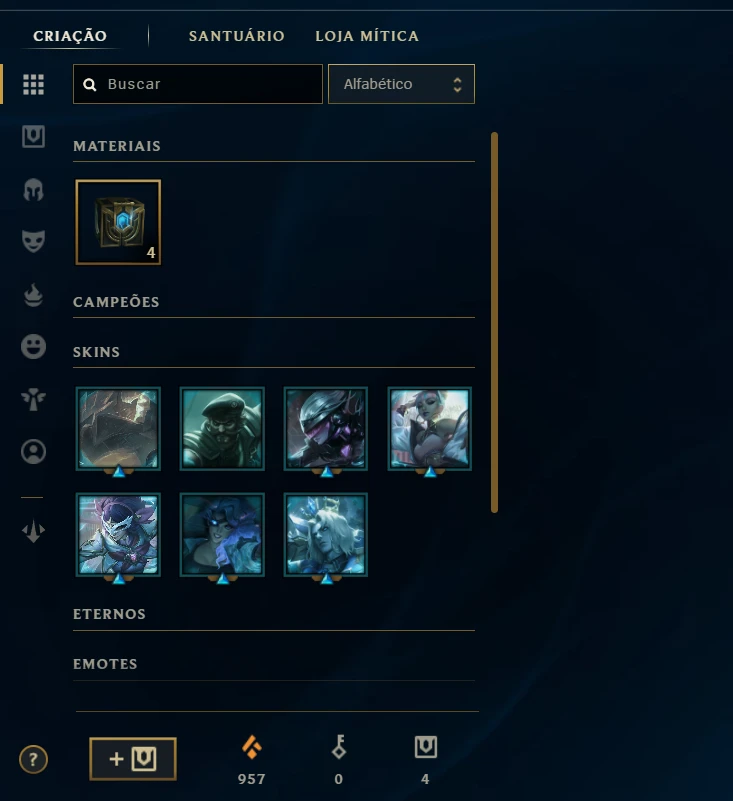The width and height of the screenshot is (733, 801).
Task: Collapse the Materiais section header
Action: click(x=117, y=146)
